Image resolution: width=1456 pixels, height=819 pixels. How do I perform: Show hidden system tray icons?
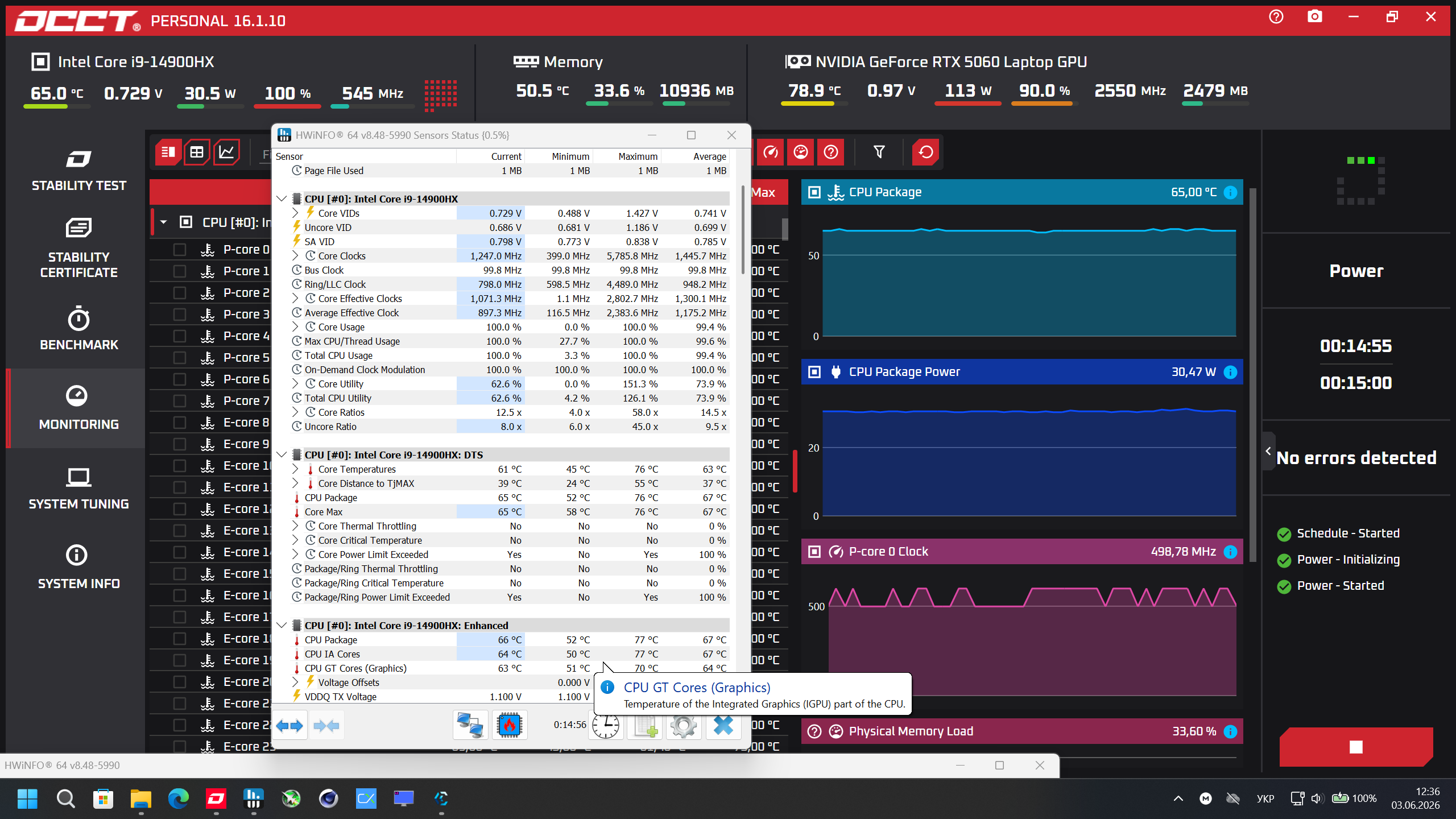(x=1178, y=799)
